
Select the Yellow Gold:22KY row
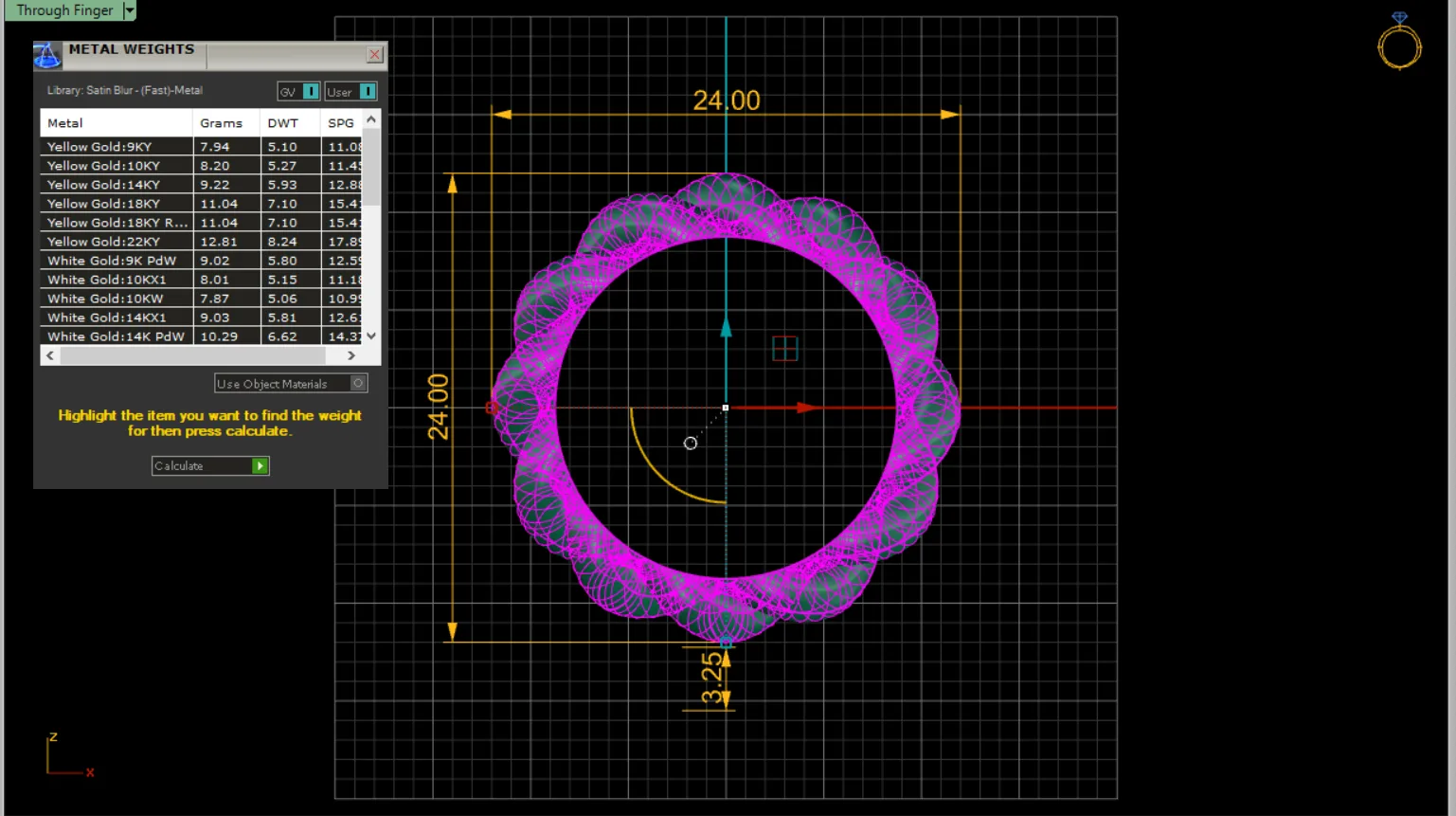click(201, 242)
